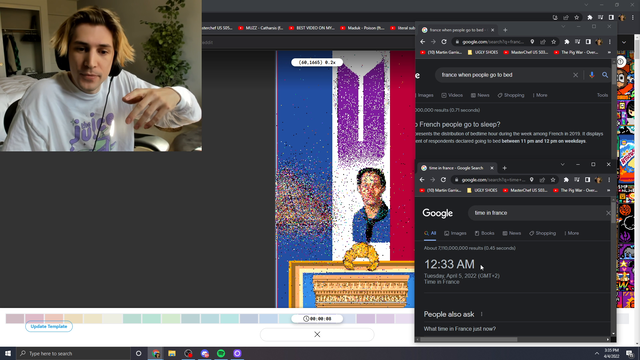Expand What time in France just now question
Viewport: 640px width, 360px height.
(x=460, y=329)
